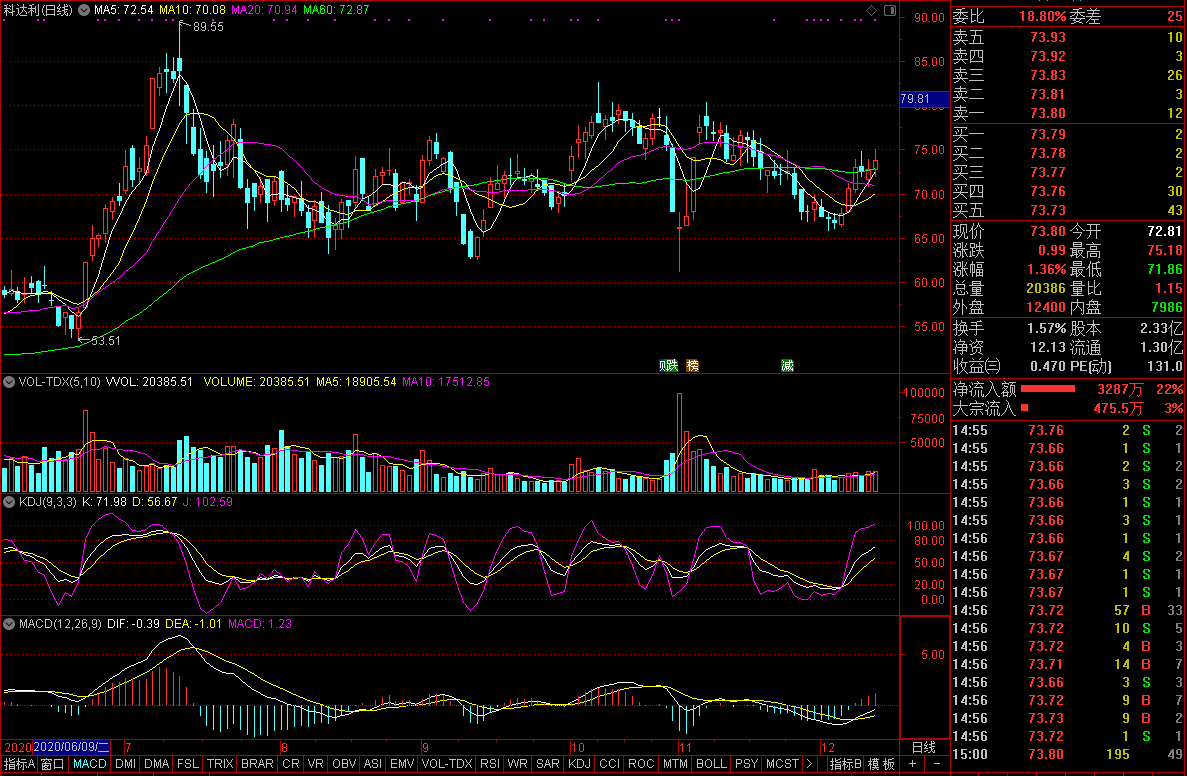
Task: Open the VOL-TDX panel dropdown arrow
Action: coord(8,382)
